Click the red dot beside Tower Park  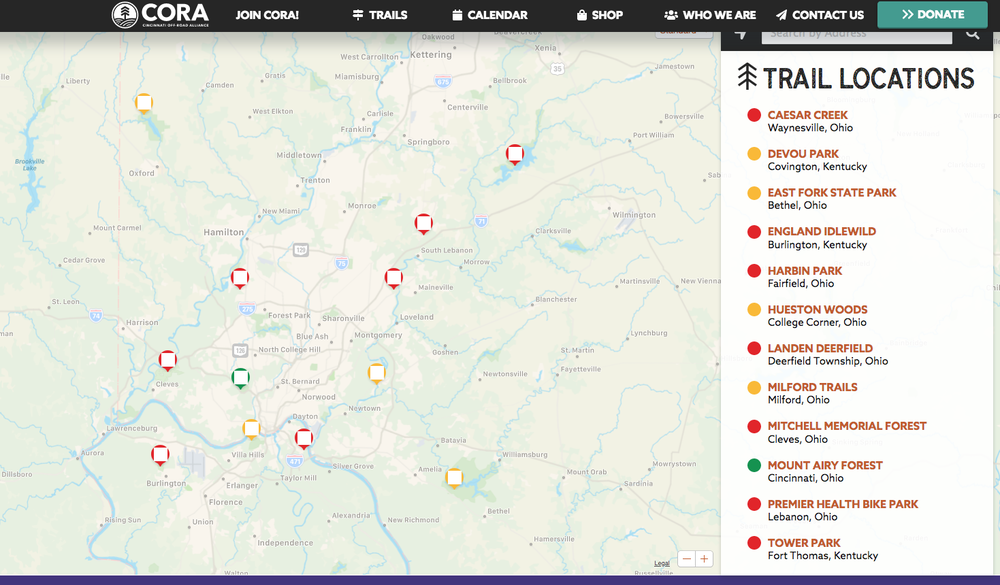[x=754, y=543]
